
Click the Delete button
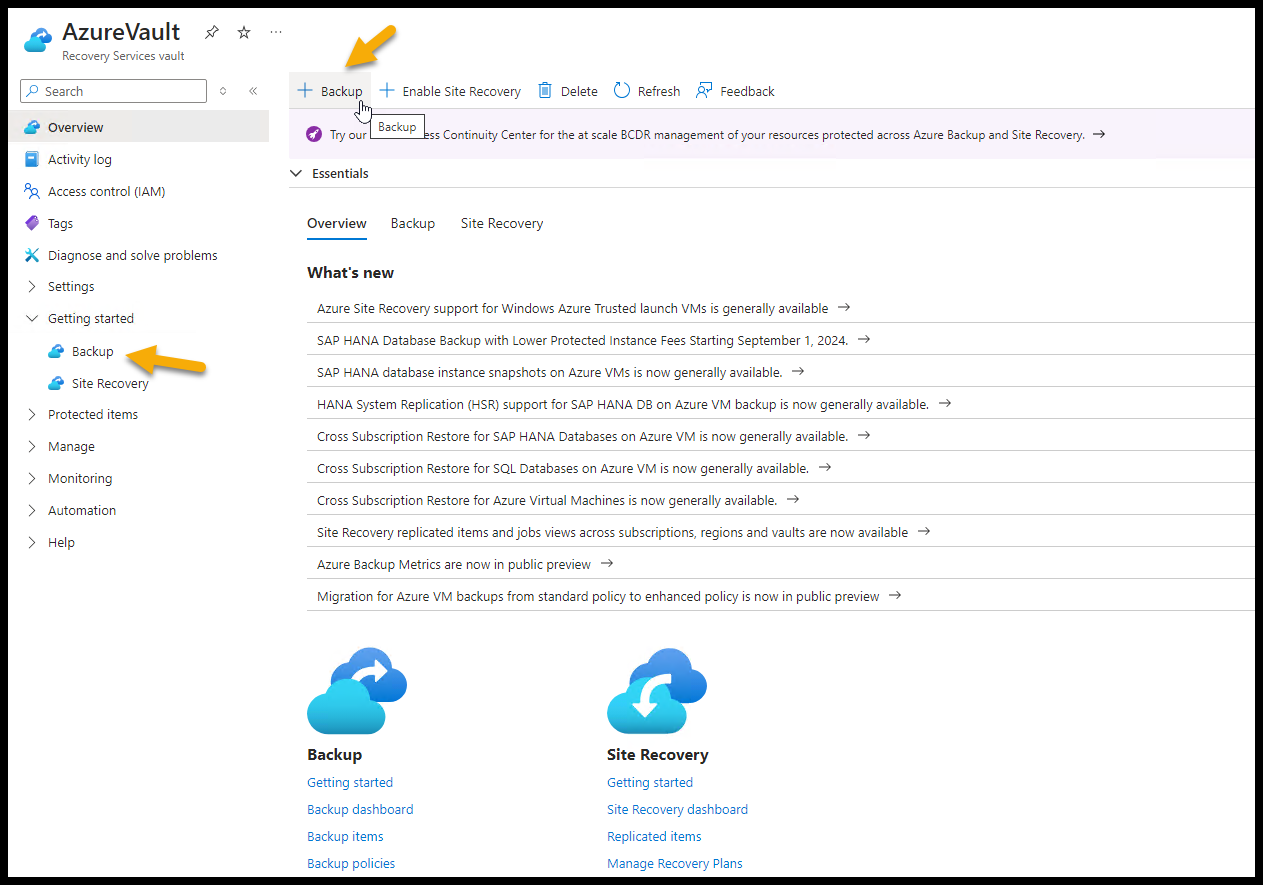(568, 91)
